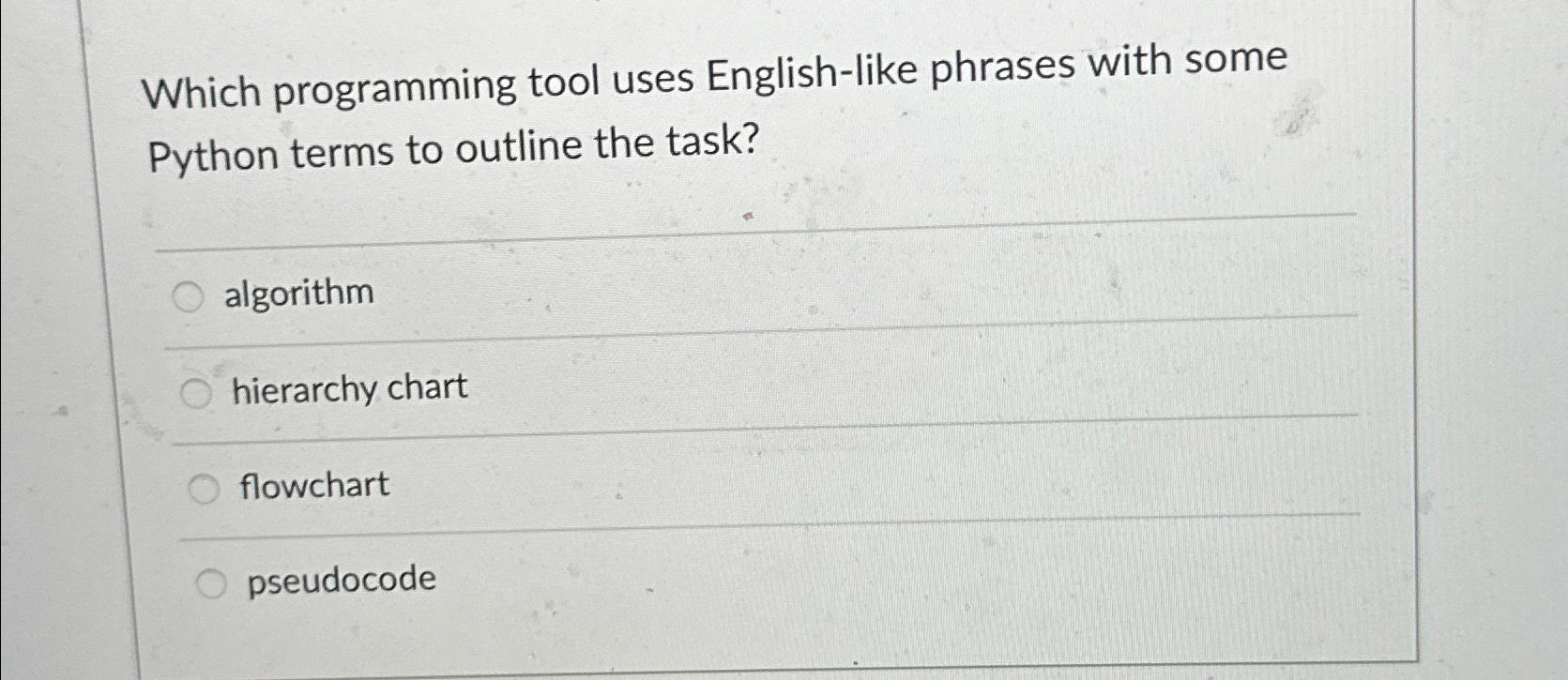The width and height of the screenshot is (1568, 680).
Task: Click the pseudocode answer text
Action: click(339, 581)
